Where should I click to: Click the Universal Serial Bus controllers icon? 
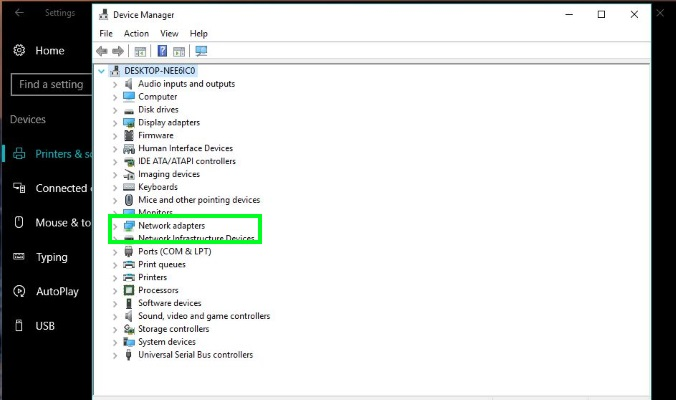coord(128,355)
